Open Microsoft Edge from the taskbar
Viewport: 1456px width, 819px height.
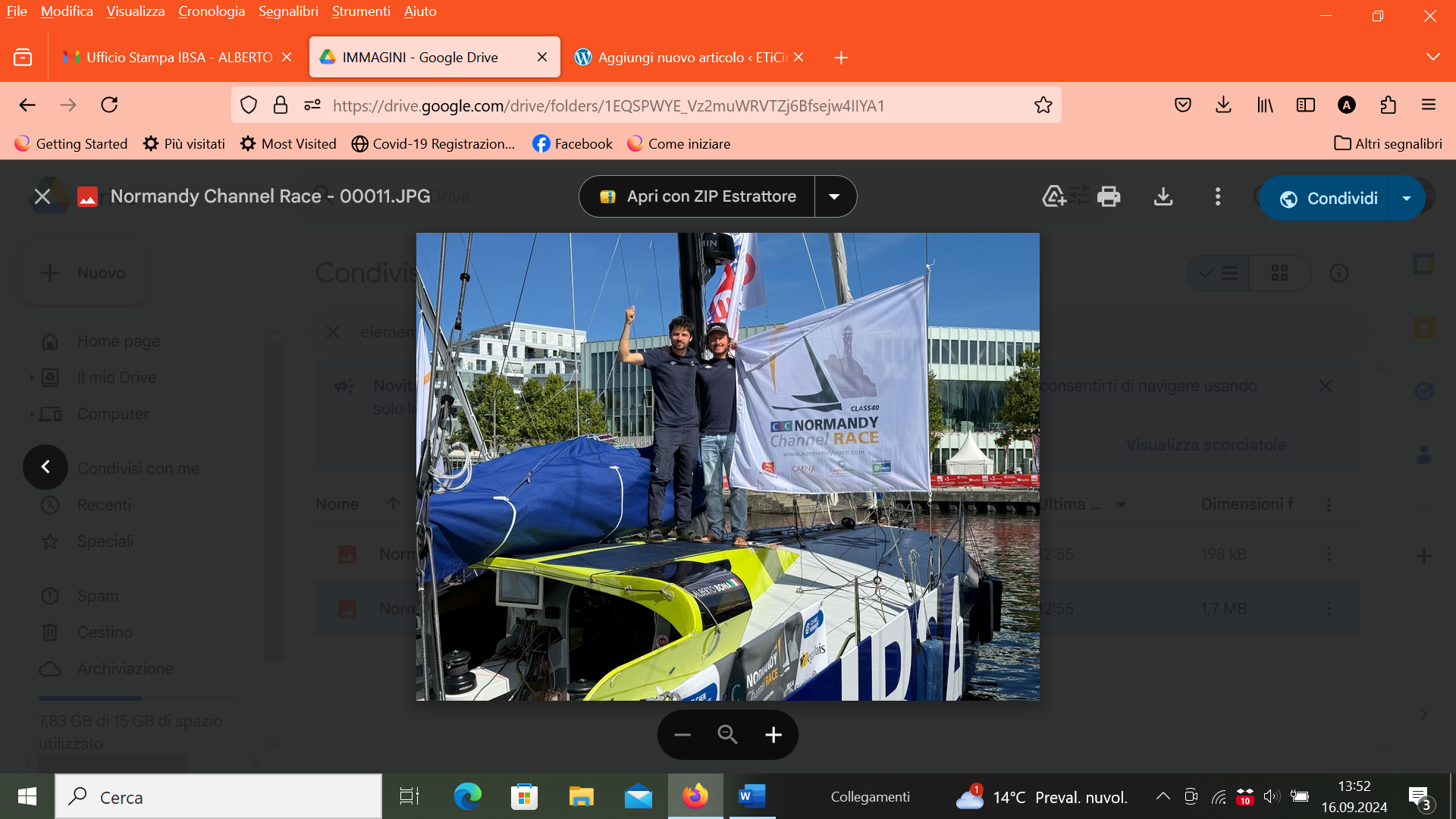pyautogui.click(x=467, y=796)
